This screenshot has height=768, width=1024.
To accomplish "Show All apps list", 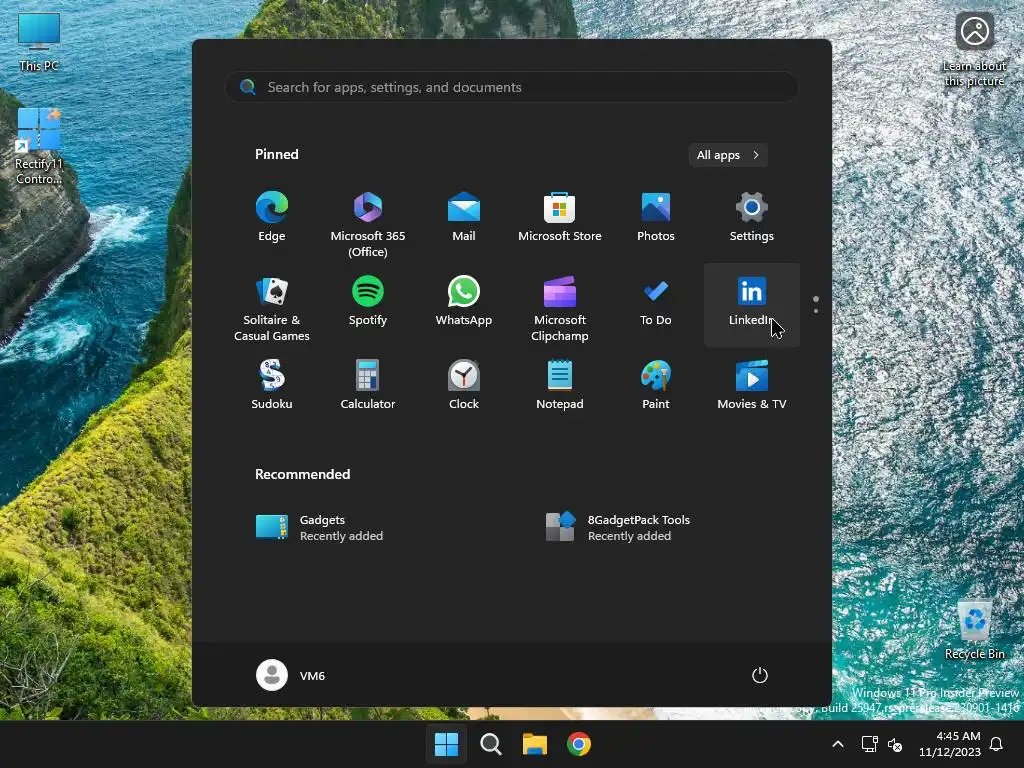I will coord(728,155).
